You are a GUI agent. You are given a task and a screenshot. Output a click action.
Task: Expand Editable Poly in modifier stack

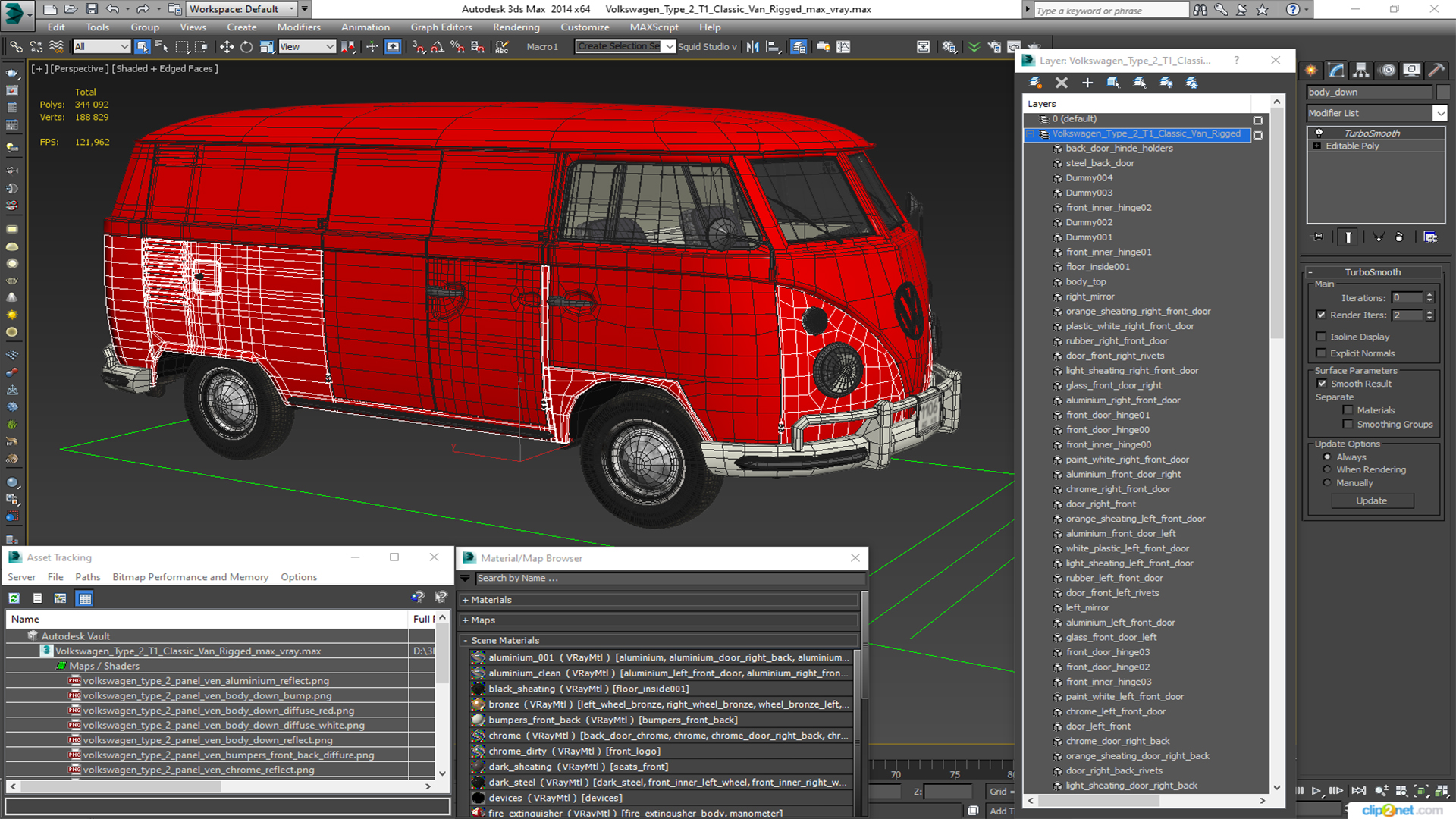pyautogui.click(x=1317, y=146)
